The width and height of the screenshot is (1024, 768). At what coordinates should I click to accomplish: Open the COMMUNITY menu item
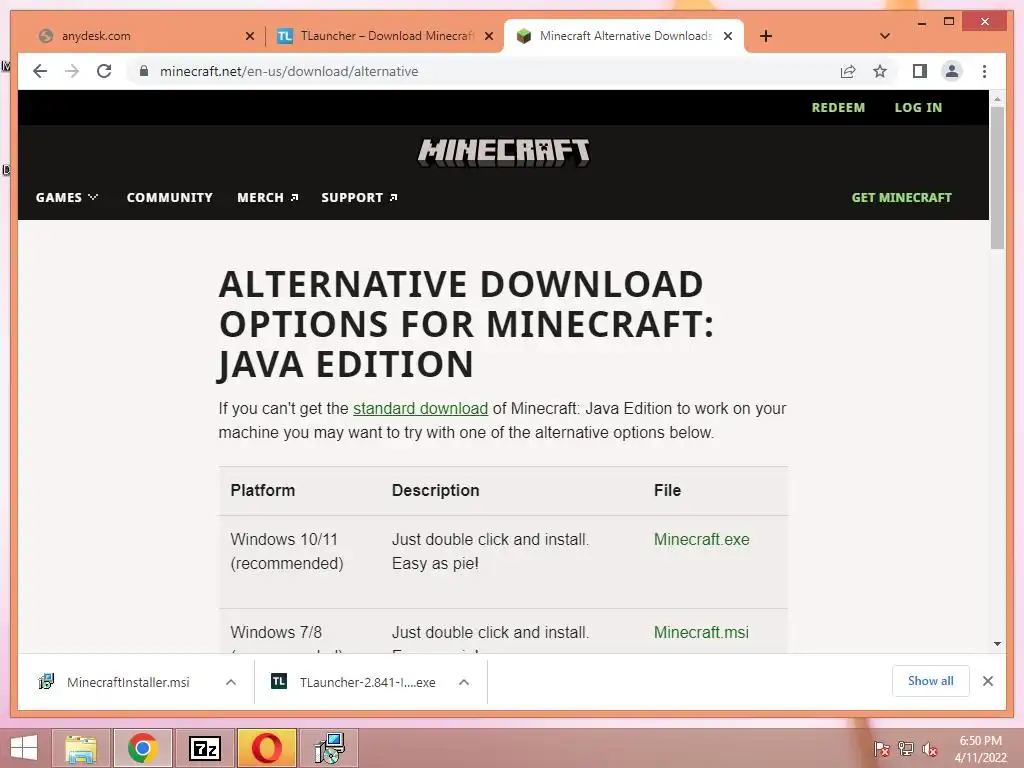point(170,197)
